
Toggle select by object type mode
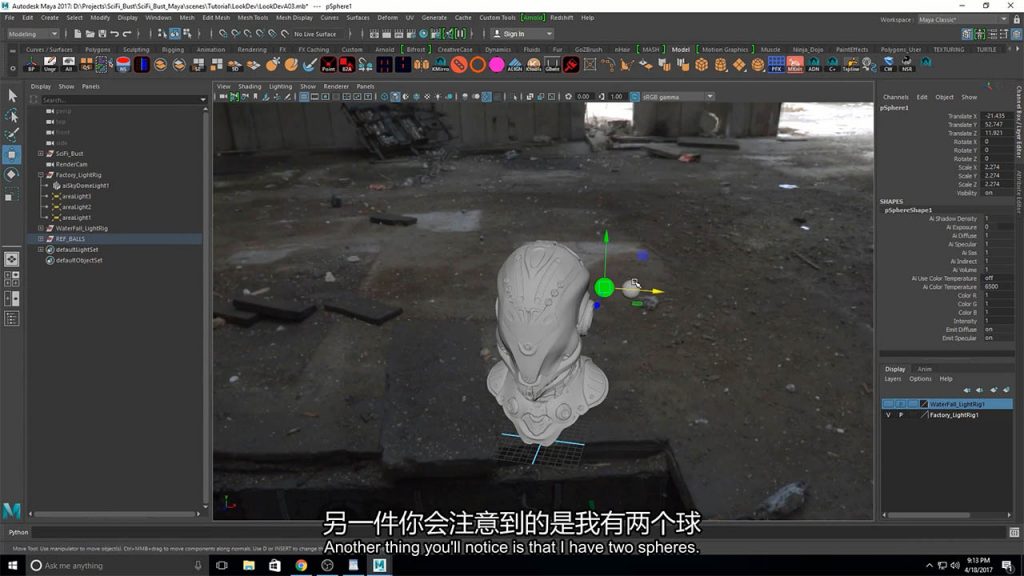[175, 34]
